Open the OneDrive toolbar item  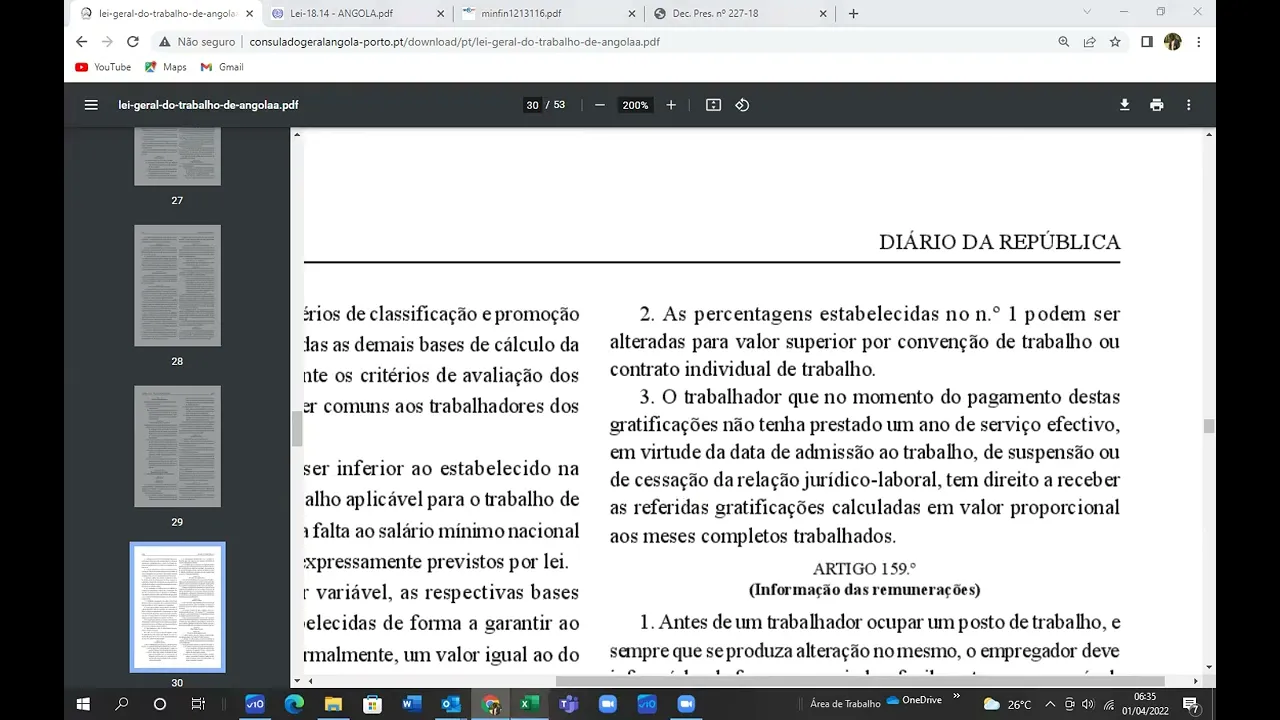pos(914,701)
